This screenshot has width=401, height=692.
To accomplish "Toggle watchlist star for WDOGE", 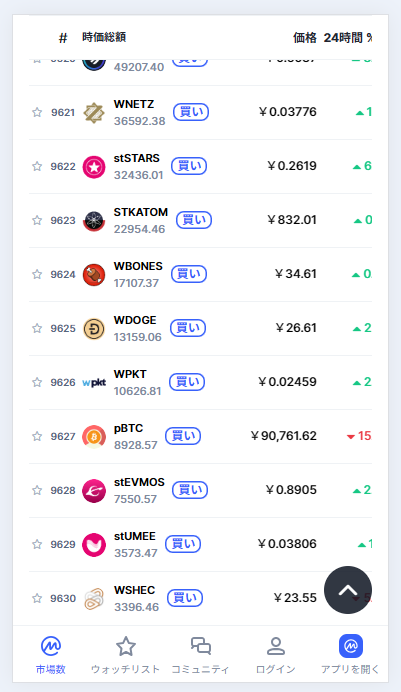I will [x=37, y=328].
